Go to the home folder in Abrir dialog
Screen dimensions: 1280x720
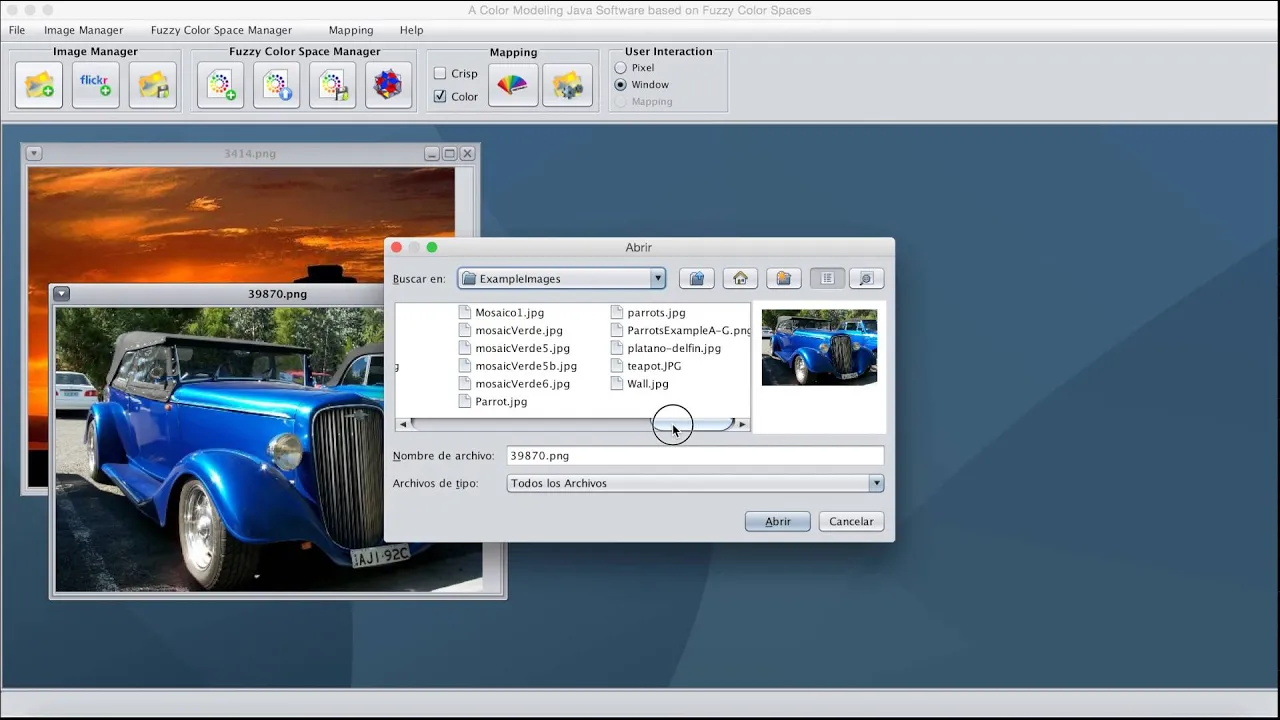click(741, 279)
